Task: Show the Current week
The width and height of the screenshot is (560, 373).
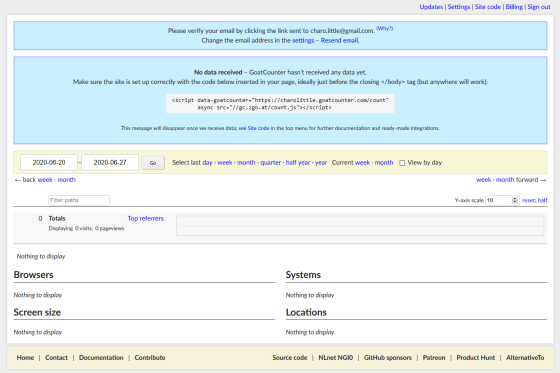Action: 362,163
